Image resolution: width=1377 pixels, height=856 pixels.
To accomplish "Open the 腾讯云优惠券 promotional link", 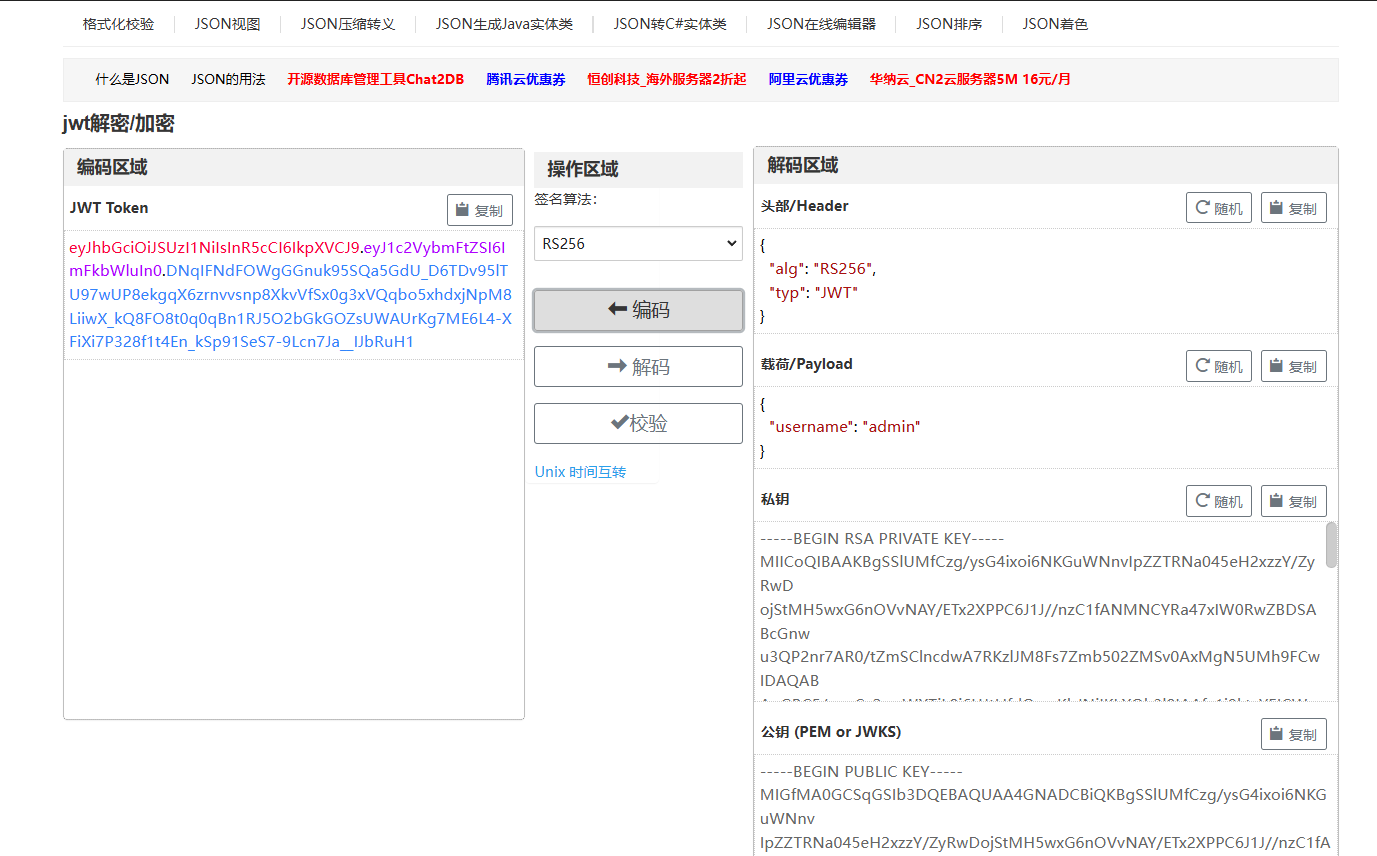I will [x=525, y=79].
